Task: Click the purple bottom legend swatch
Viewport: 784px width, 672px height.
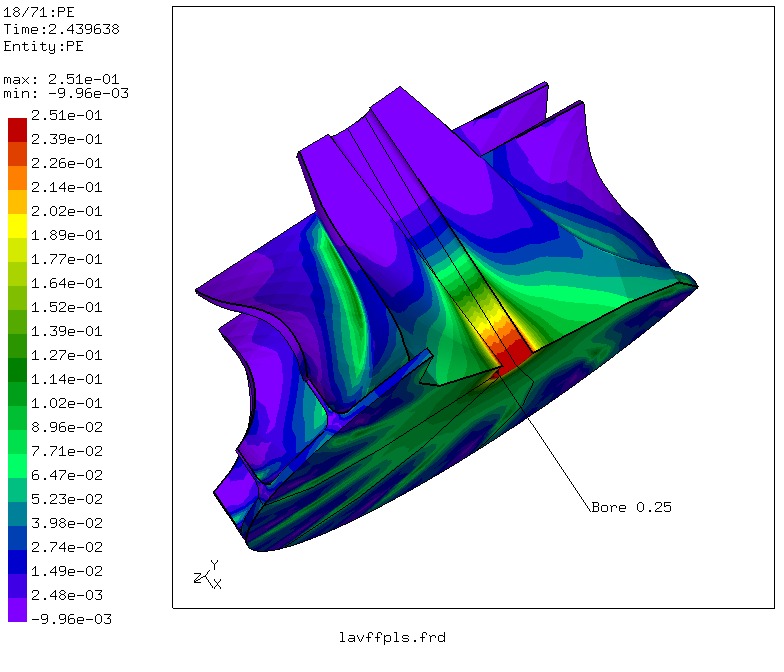Action: [x=18, y=608]
